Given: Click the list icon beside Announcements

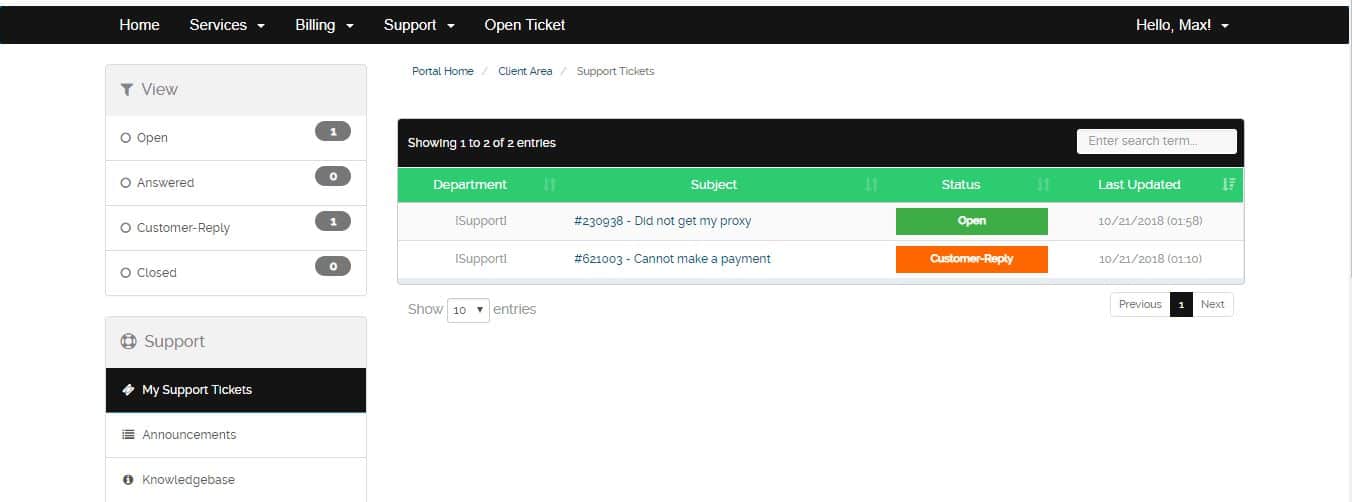Looking at the screenshot, I should pos(128,435).
